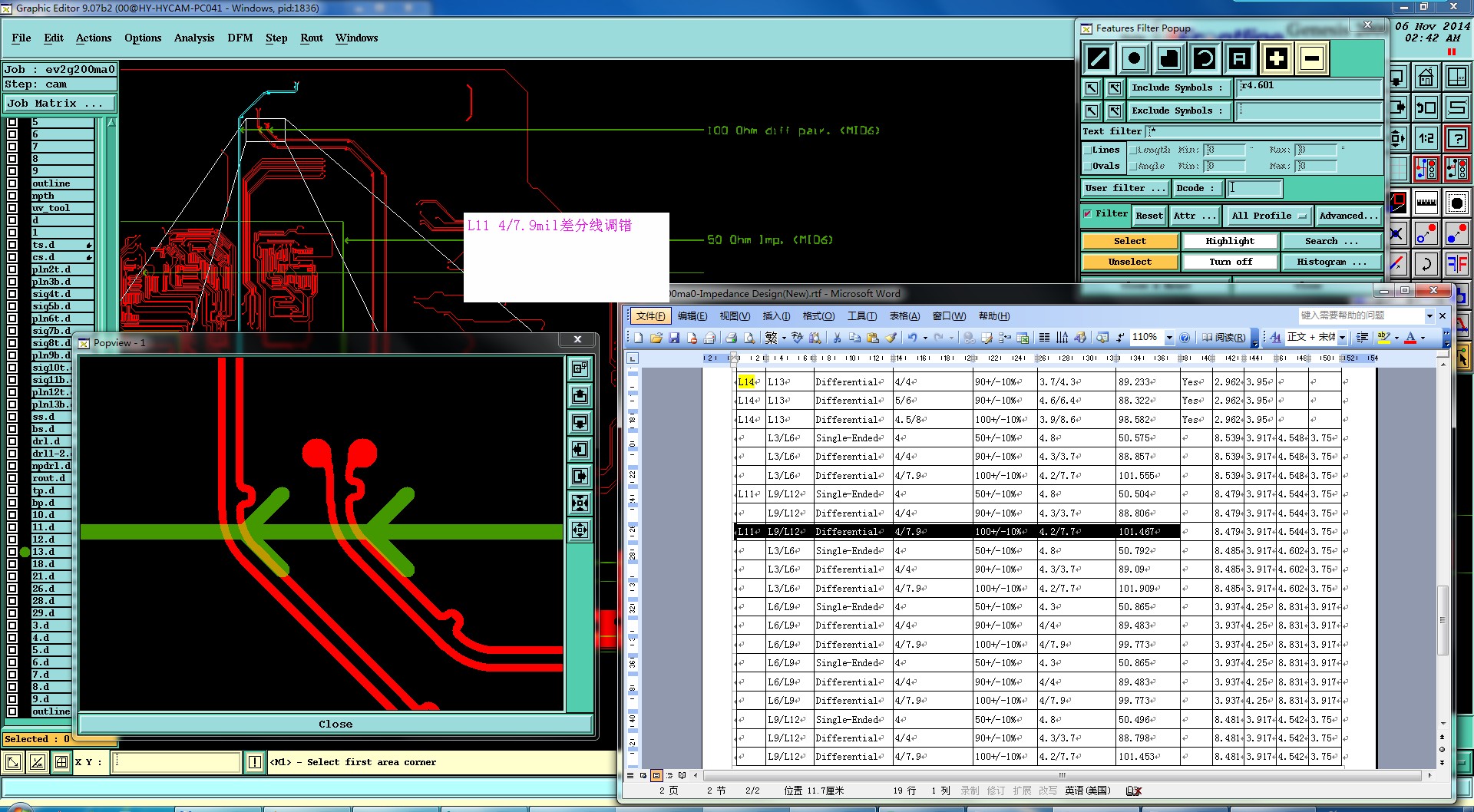Click the Include Symbols input field
The width and height of the screenshot is (1474, 812).
1308,87
